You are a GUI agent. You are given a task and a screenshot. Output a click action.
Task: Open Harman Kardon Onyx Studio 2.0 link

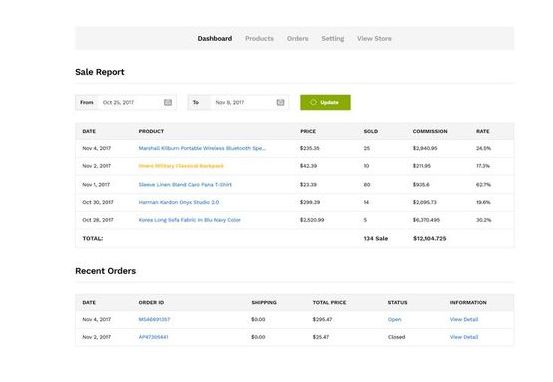[179, 202]
